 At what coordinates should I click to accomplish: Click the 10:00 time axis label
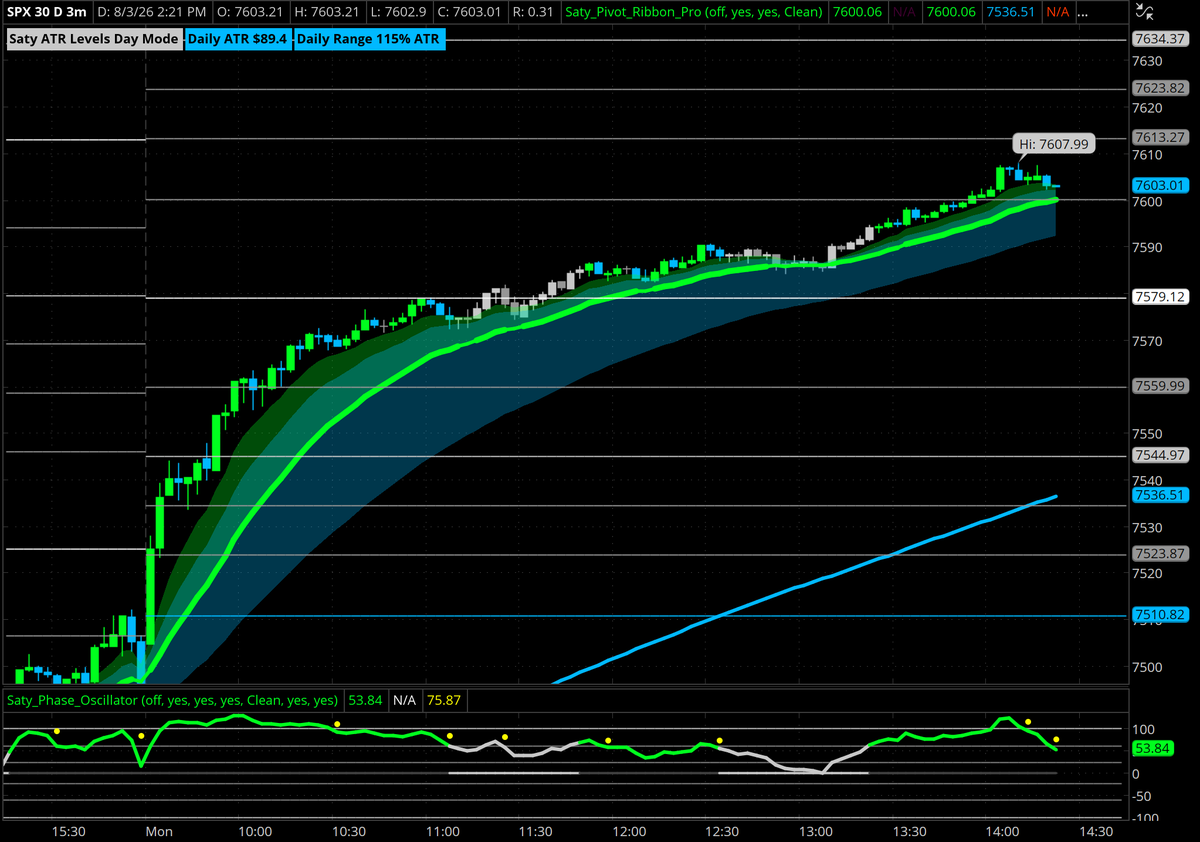[x=254, y=831]
